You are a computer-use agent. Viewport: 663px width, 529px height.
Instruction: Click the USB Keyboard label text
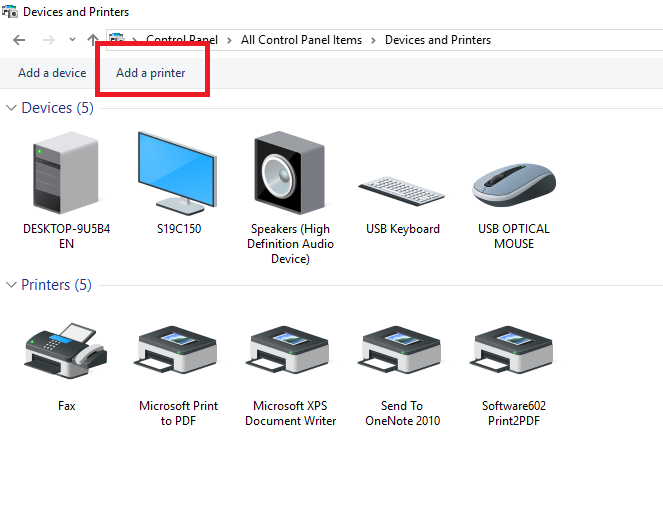click(x=403, y=229)
